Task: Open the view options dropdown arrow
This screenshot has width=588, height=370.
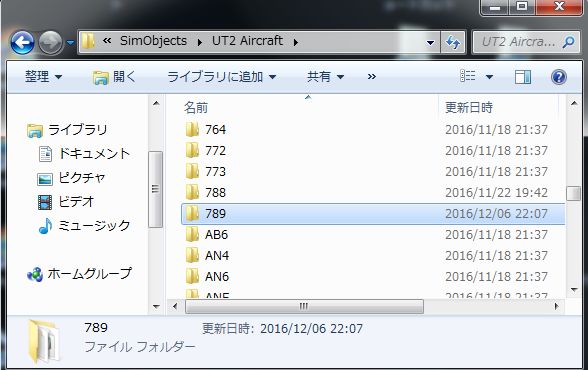Action: tap(489, 77)
